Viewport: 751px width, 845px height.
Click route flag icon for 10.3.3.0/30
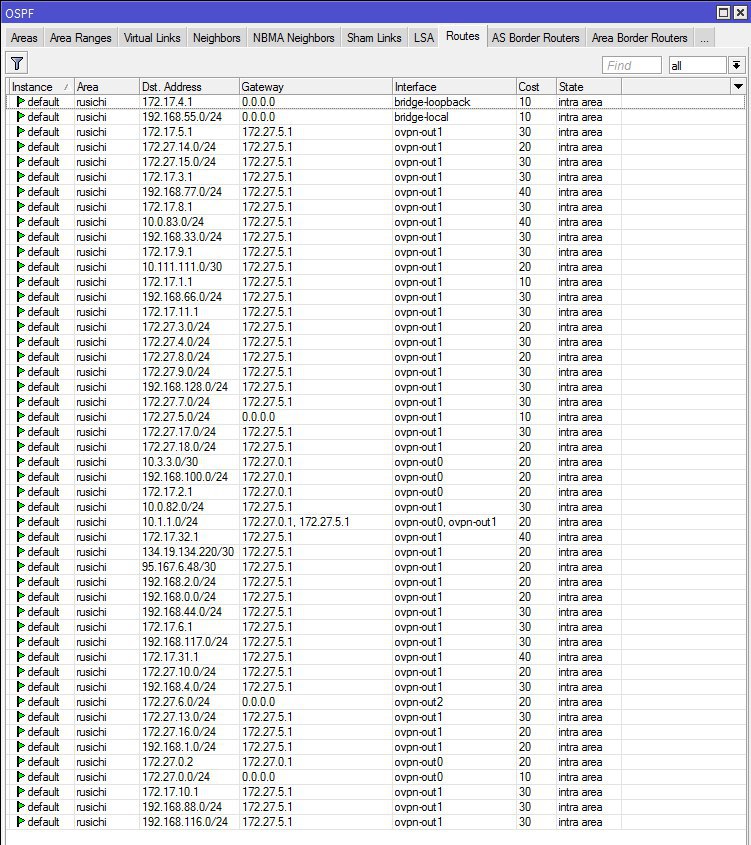[x=21, y=461]
